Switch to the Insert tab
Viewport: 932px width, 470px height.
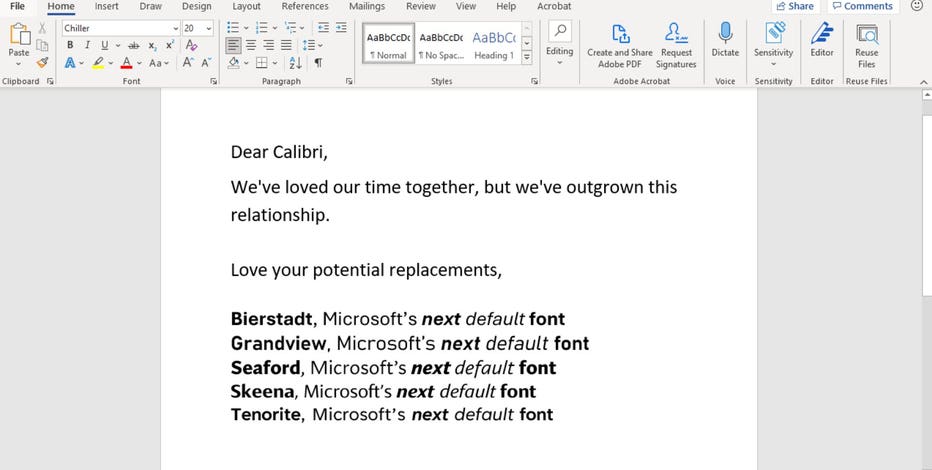(x=106, y=6)
